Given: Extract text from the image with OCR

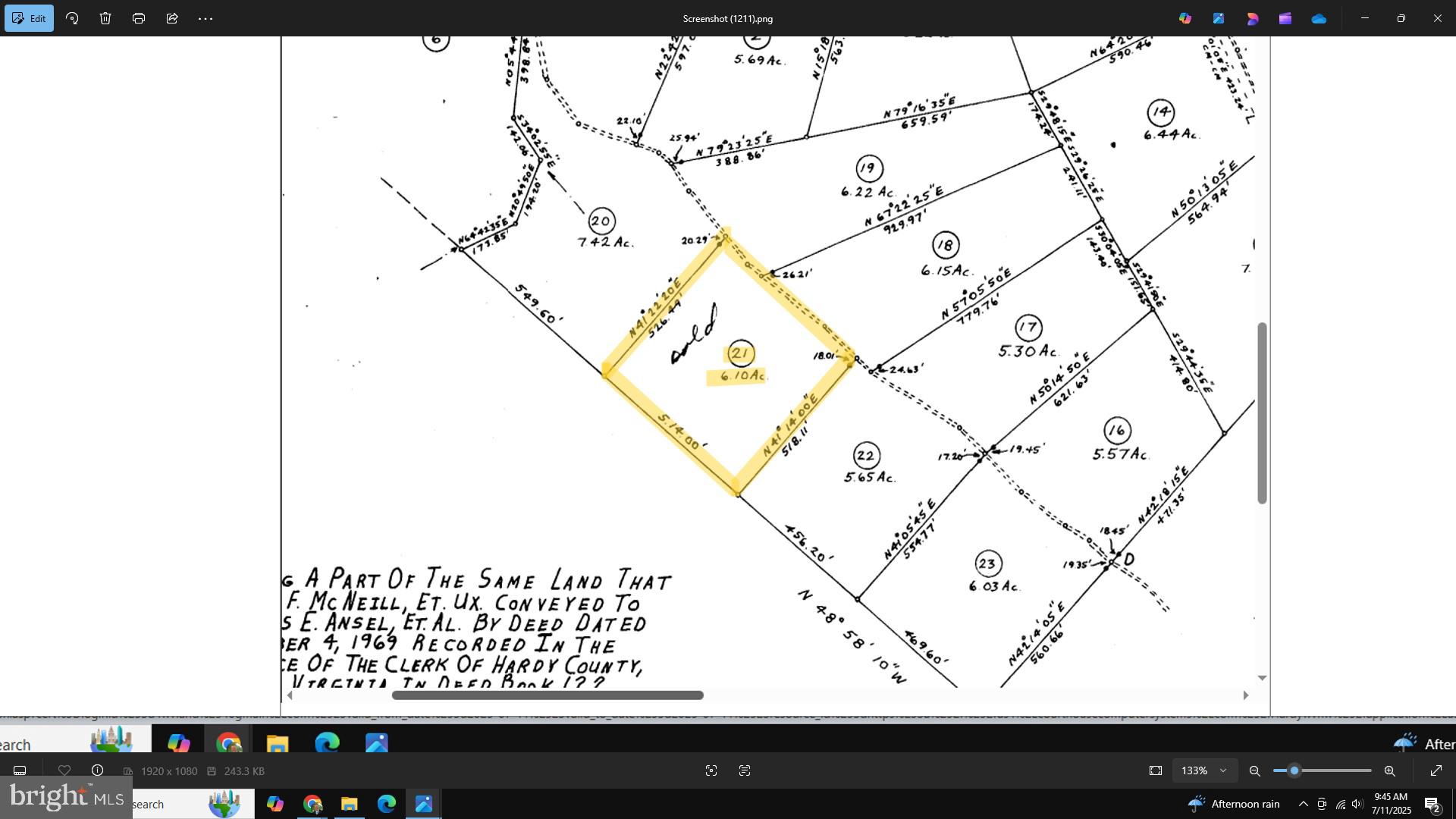Looking at the screenshot, I should click(745, 770).
